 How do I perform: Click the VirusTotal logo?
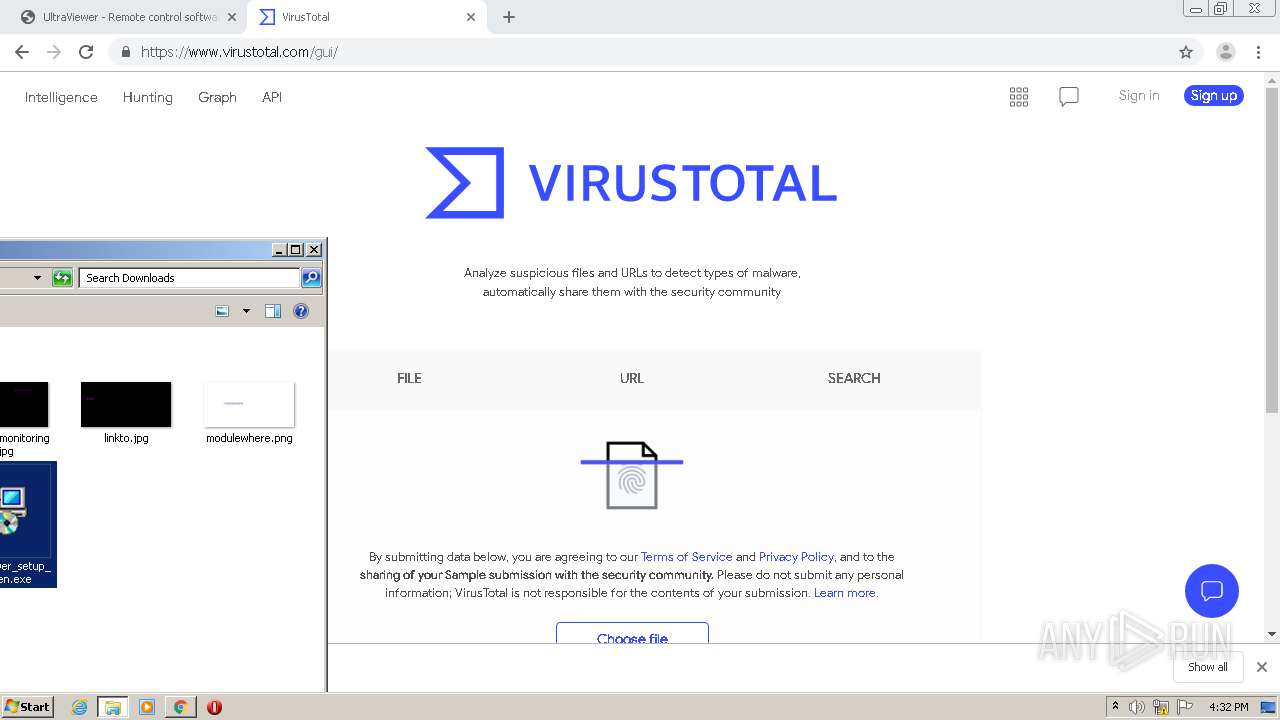pos(631,183)
